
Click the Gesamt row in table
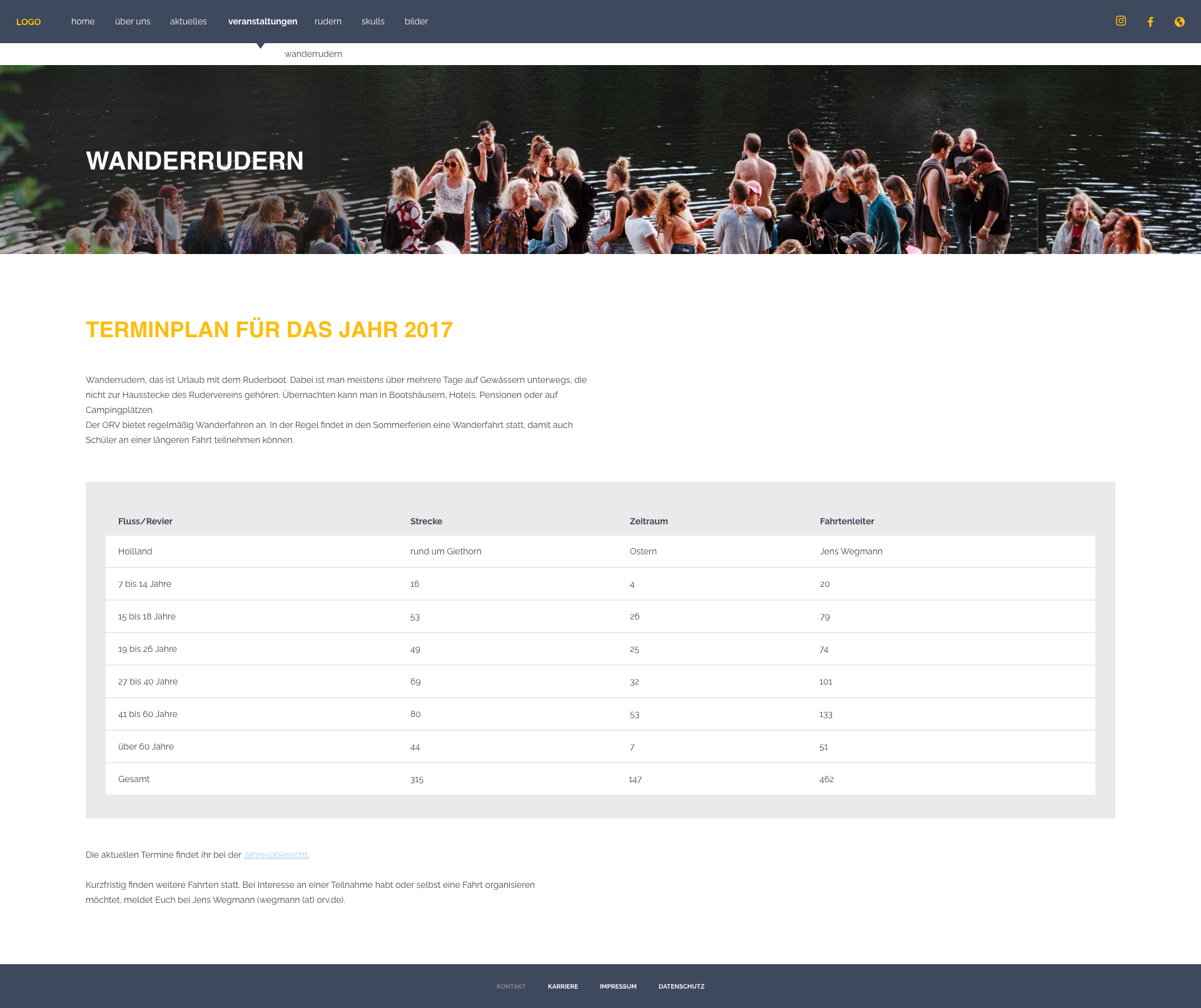600,779
